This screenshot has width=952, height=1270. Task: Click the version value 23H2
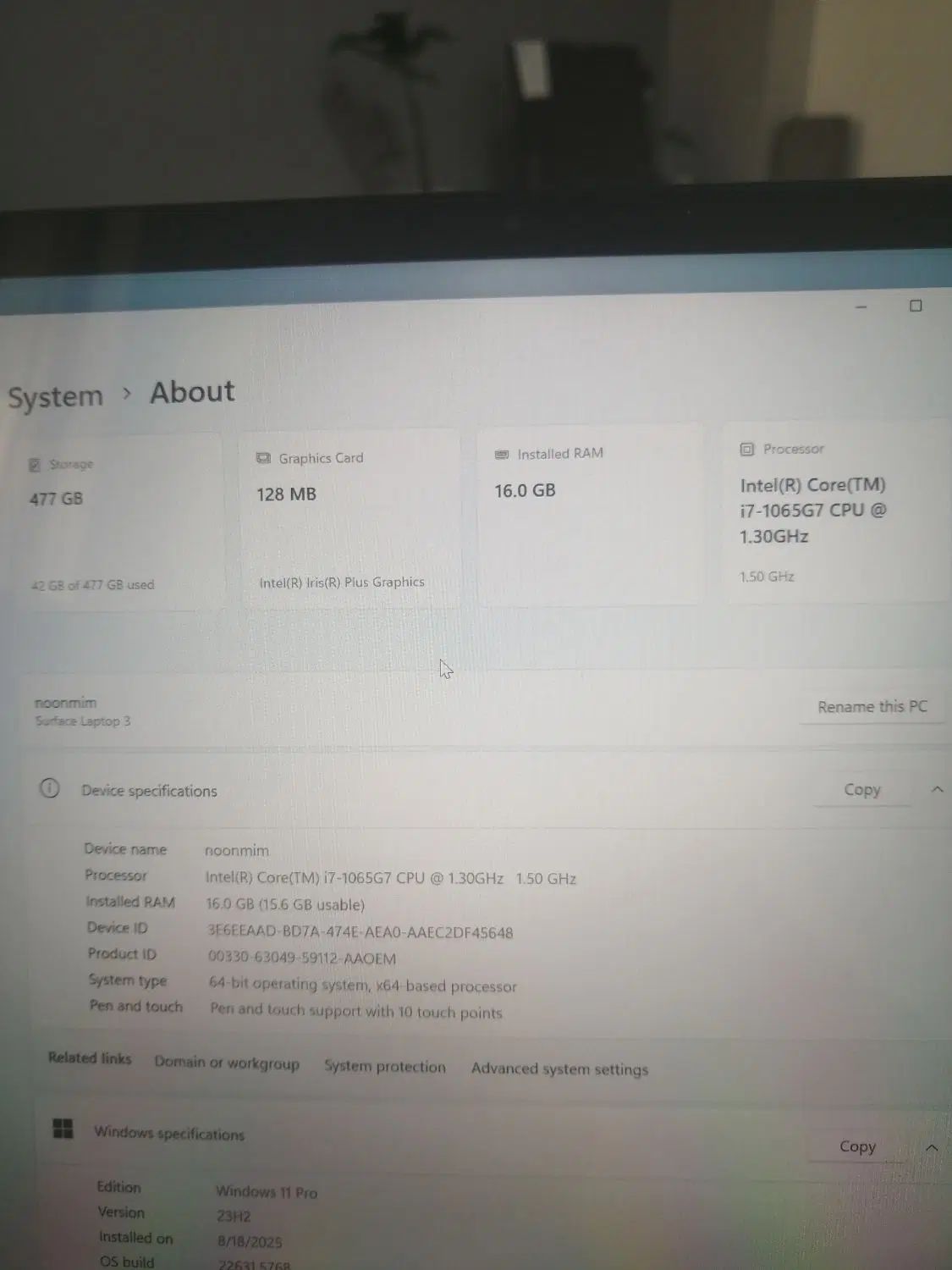pyautogui.click(x=234, y=1217)
